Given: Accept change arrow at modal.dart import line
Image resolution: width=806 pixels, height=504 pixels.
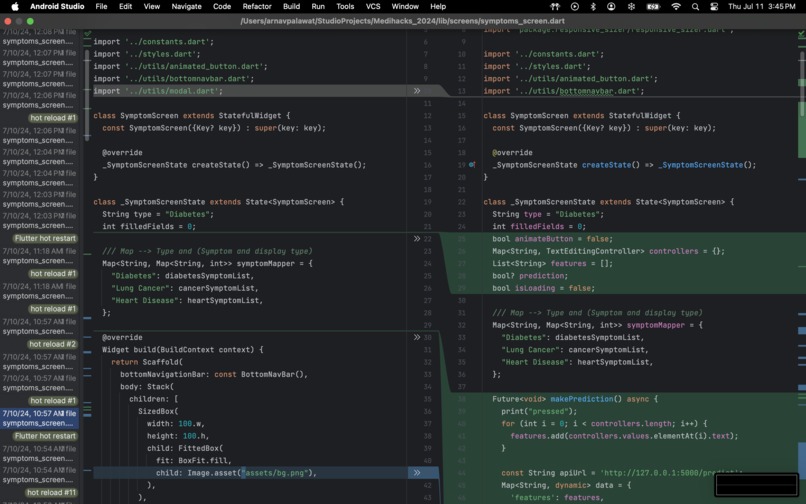Looking at the screenshot, I should pos(417,91).
